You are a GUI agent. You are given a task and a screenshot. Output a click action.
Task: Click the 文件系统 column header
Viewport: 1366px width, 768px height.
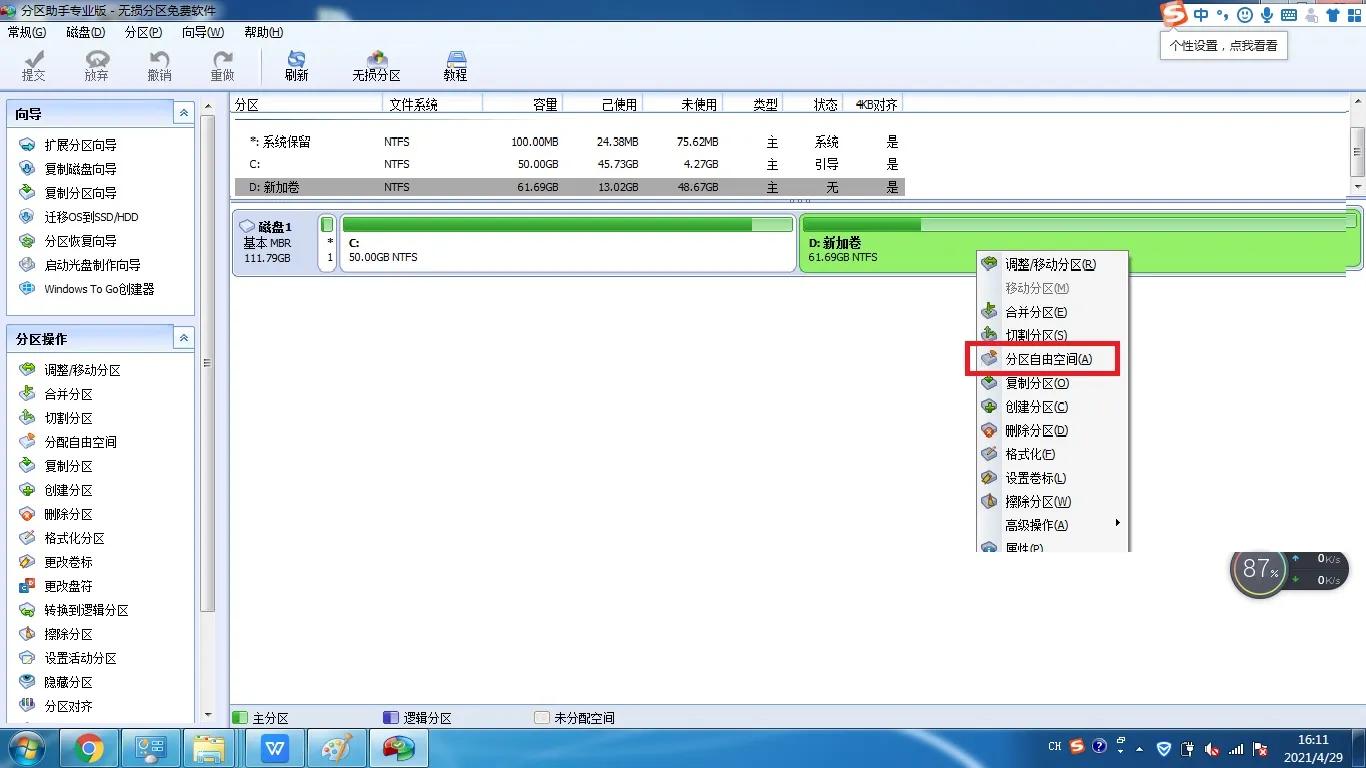[432, 104]
